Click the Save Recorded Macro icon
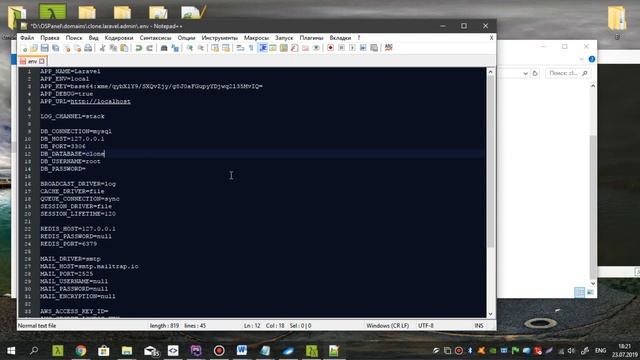The height and width of the screenshot is (360, 640). point(374,48)
